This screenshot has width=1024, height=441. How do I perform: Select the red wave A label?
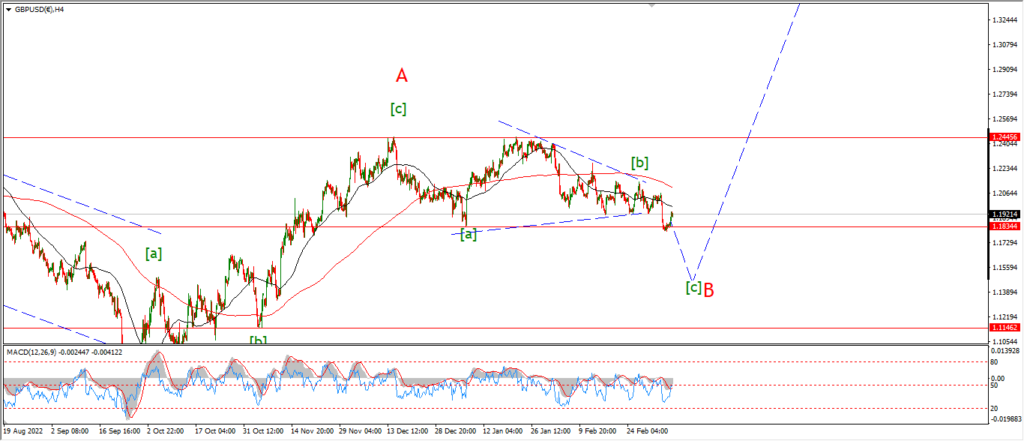(402, 76)
